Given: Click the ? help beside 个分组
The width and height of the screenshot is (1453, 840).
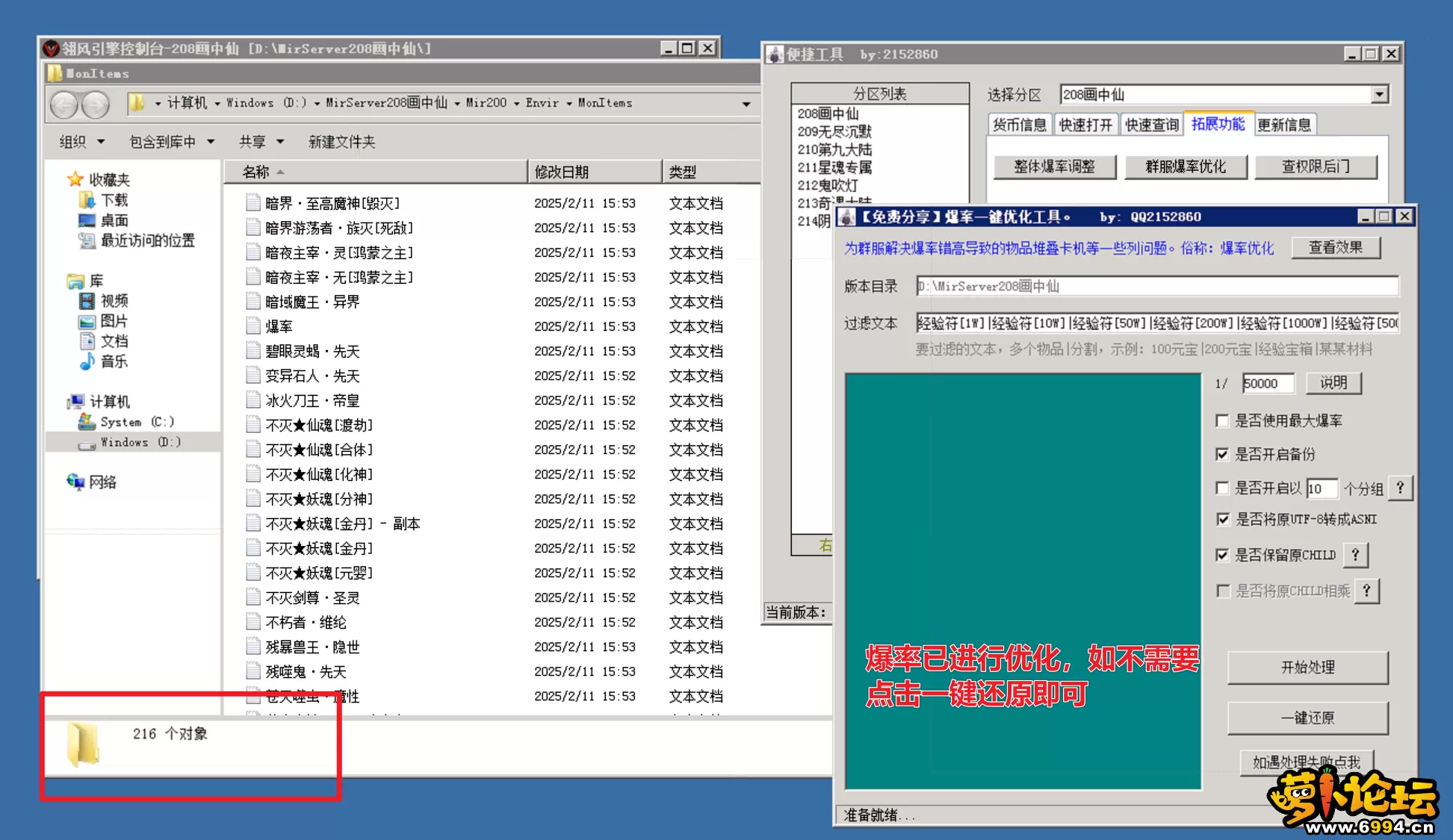Looking at the screenshot, I should coord(1400,487).
